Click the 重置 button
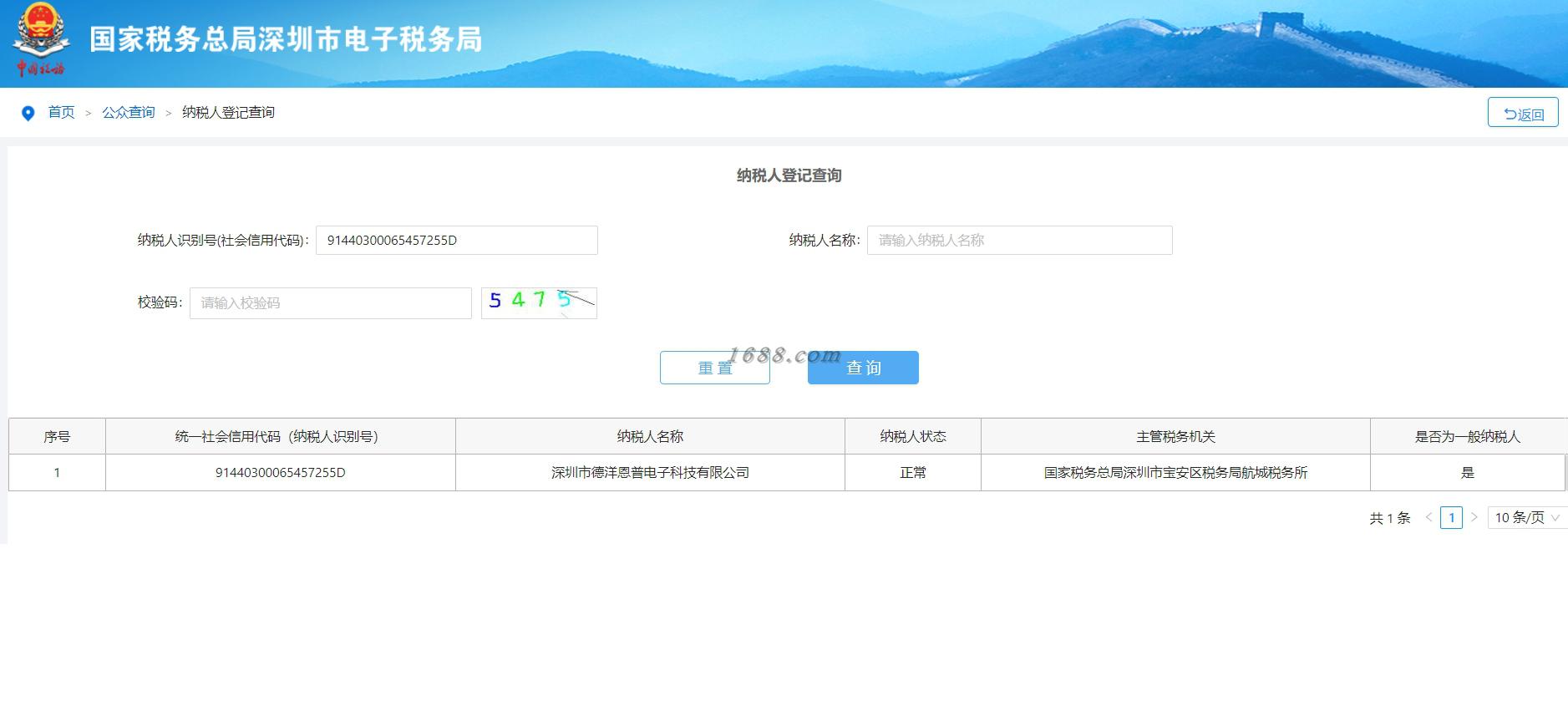The height and width of the screenshot is (706, 1568). 715,368
